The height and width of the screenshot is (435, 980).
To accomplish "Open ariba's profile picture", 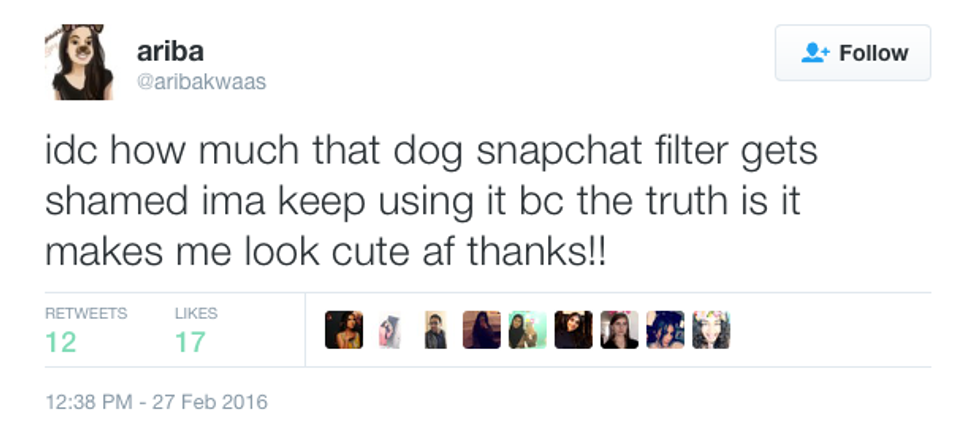I will point(79,62).
